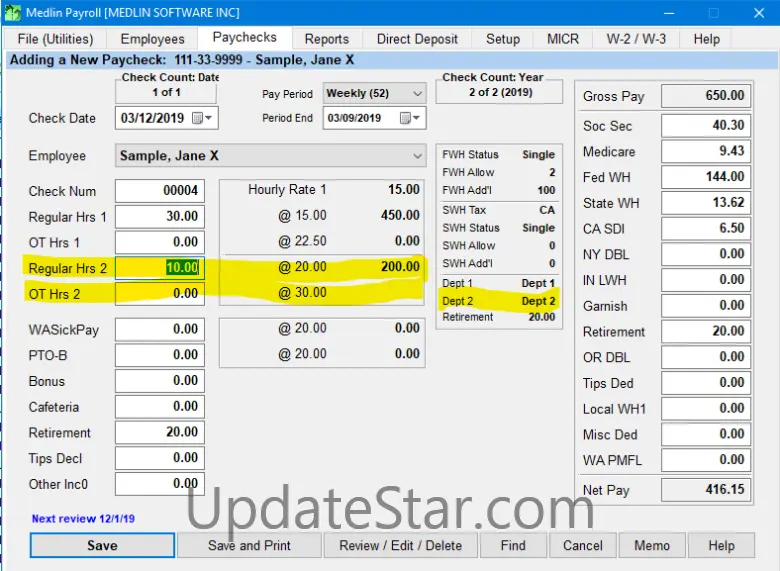Click the Soc Sec amount field
Viewport: 780px width, 571px height.
[x=705, y=125]
